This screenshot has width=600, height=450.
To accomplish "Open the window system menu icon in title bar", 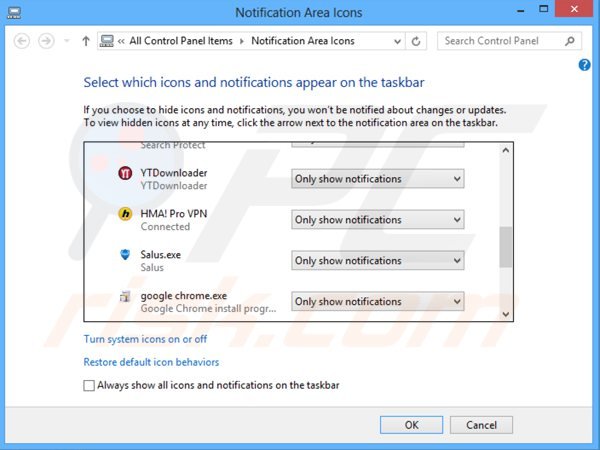I will (x=14, y=12).
